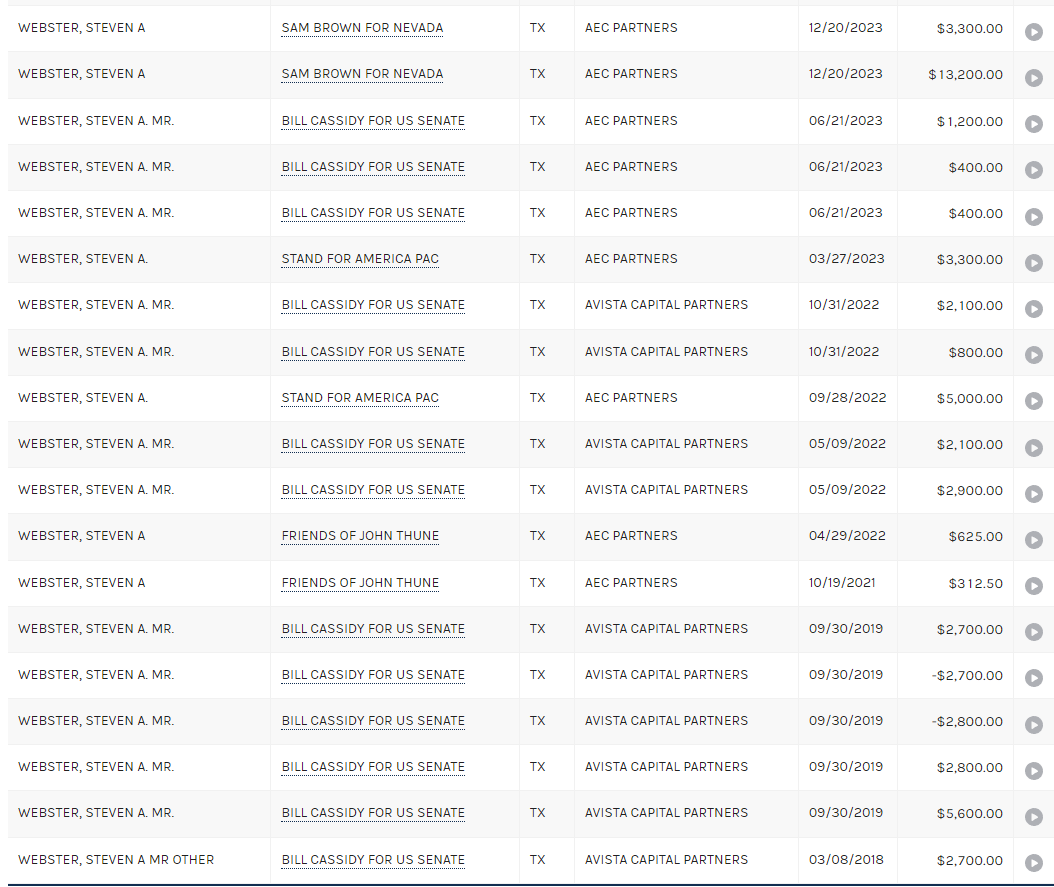The image size is (1054, 887).
Task: Open Bill Cassidy For US Senate link for $1,200.00
Action: coord(373,121)
